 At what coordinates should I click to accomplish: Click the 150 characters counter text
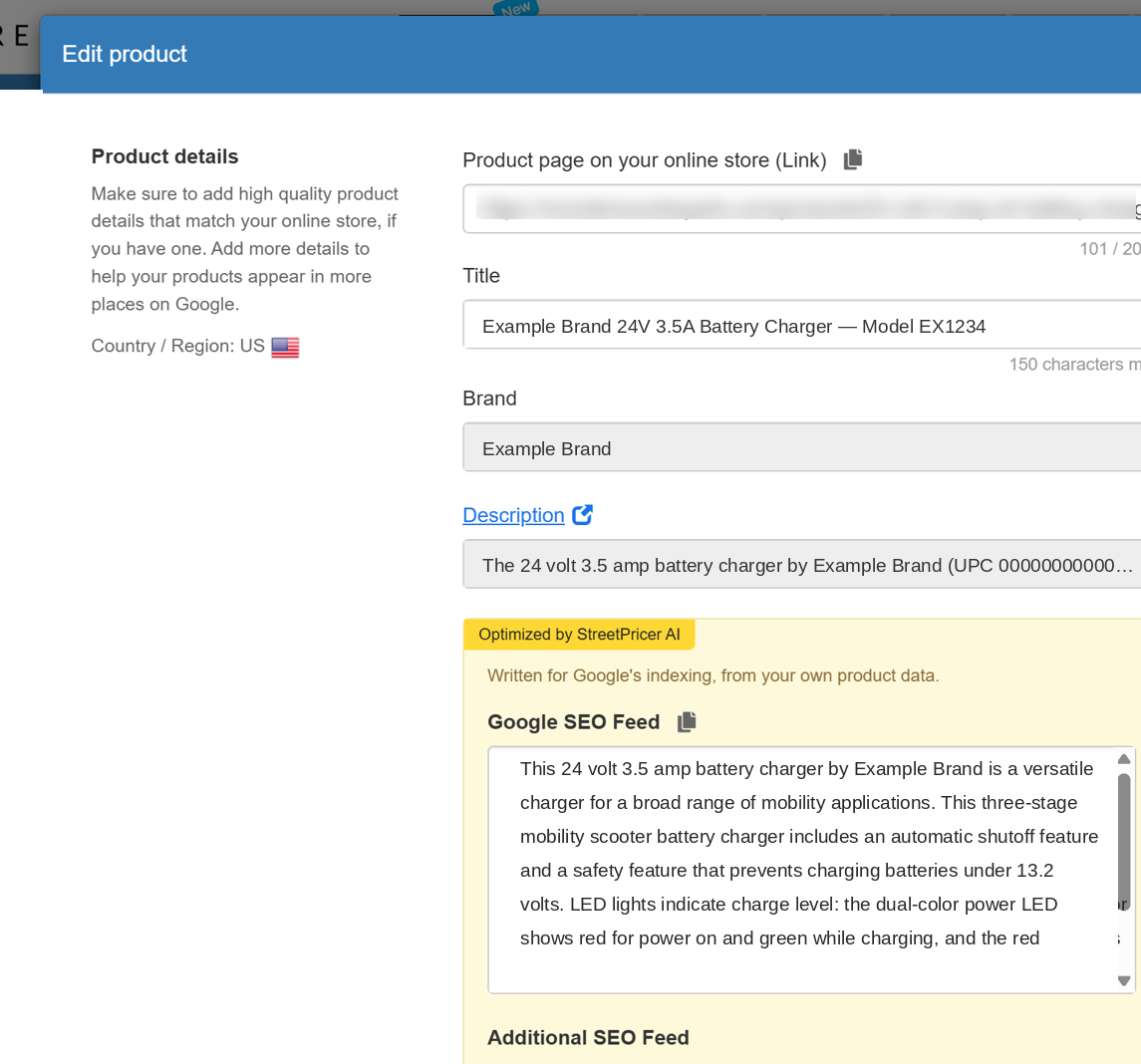click(1075, 365)
